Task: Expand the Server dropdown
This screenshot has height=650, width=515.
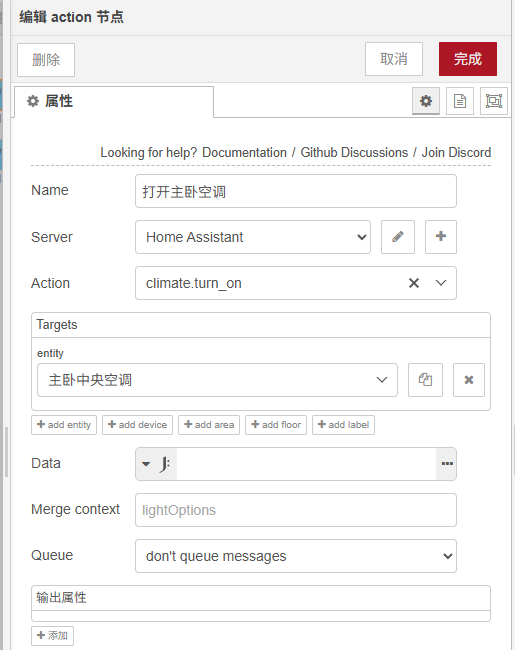Action: 253,237
